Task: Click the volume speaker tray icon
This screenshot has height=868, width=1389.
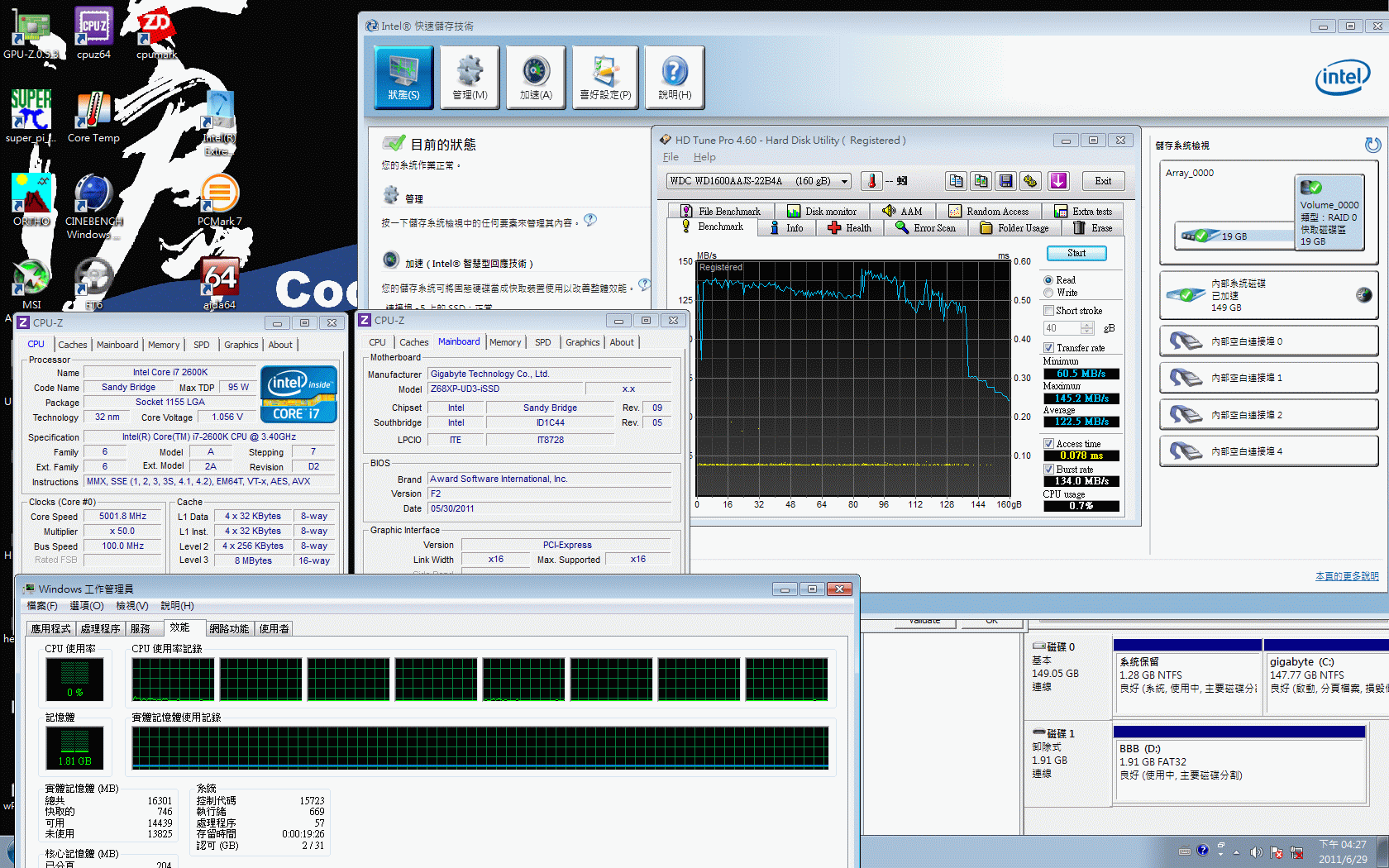Action: click(1256, 852)
